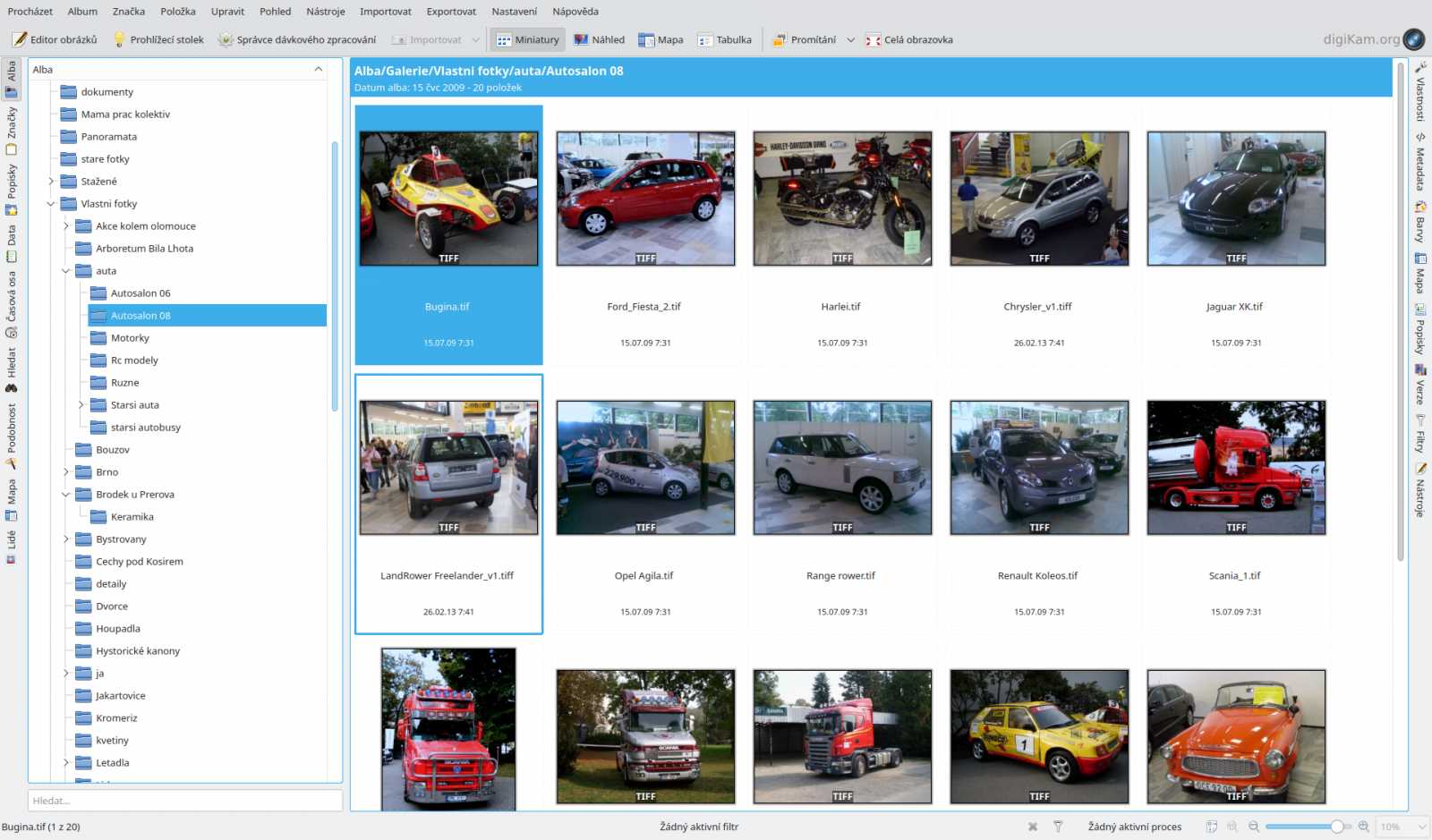Expand the Stažené folder
Viewport: 1432px width, 840px height.
coord(51,182)
